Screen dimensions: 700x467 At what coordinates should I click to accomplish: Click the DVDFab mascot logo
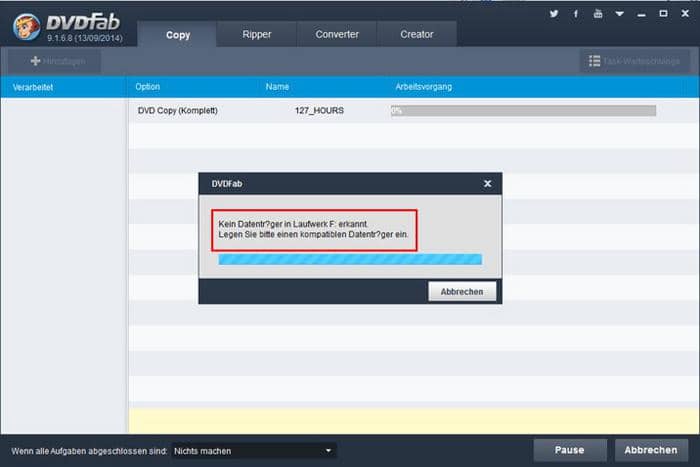pos(26,26)
